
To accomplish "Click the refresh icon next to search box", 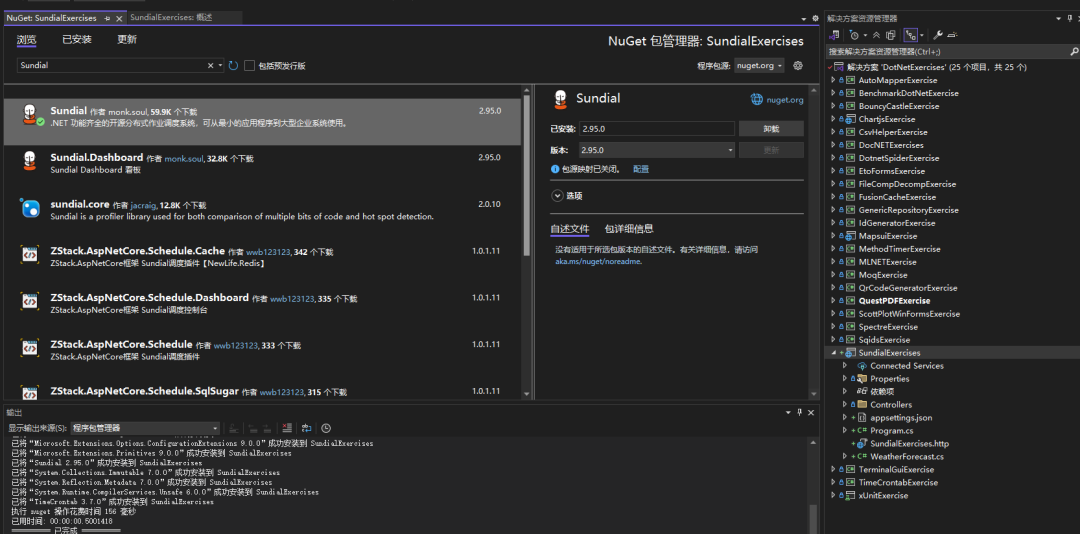I will pos(233,65).
